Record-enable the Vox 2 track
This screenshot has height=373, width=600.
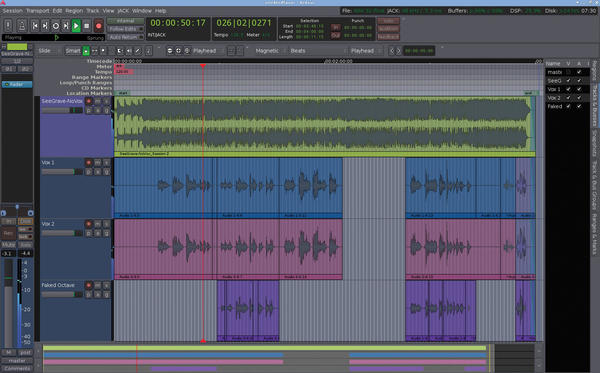88,224
